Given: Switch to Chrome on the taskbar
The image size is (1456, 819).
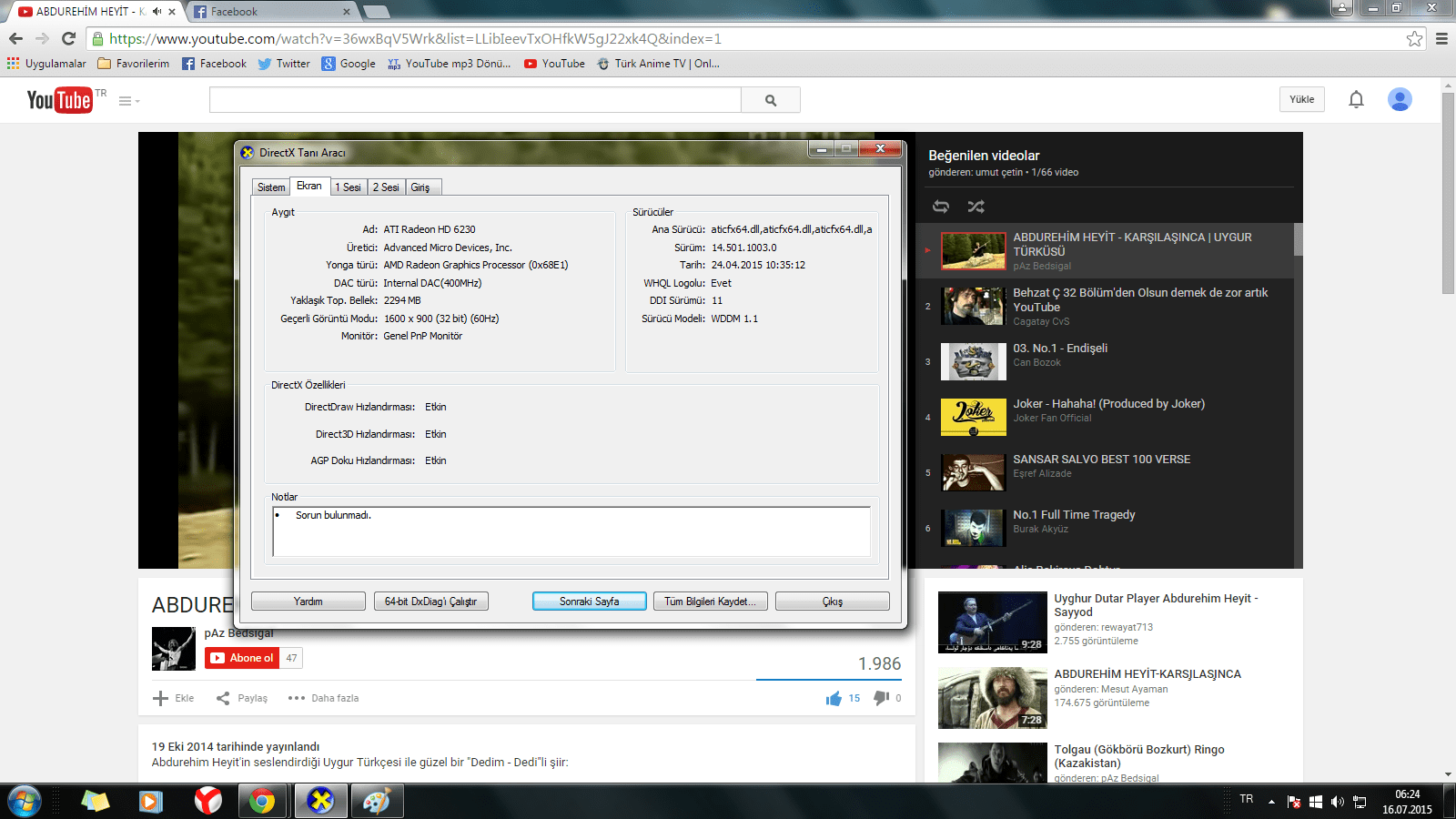Looking at the screenshot, I should point(262,801).
